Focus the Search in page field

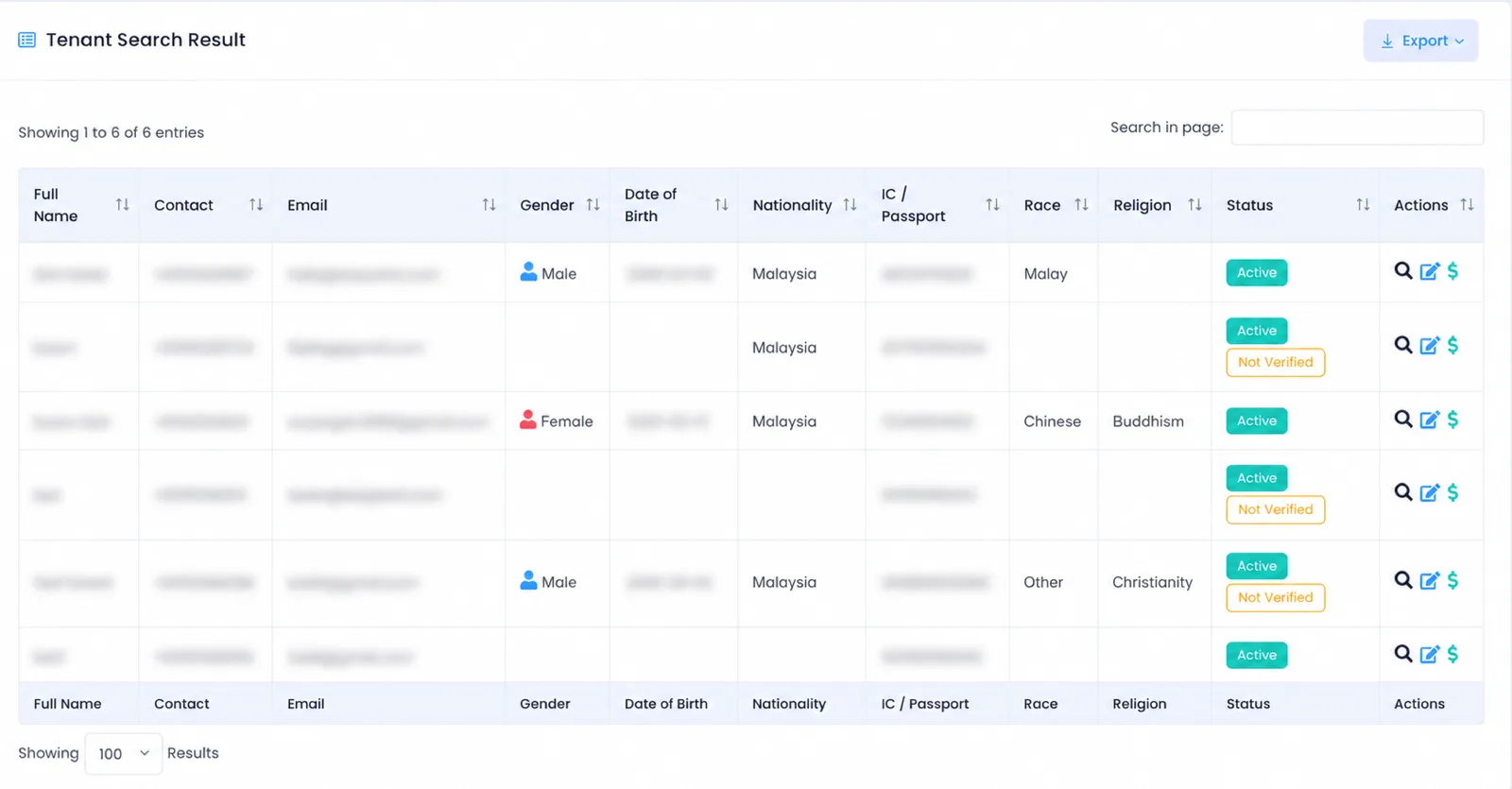coord(1357,128)
